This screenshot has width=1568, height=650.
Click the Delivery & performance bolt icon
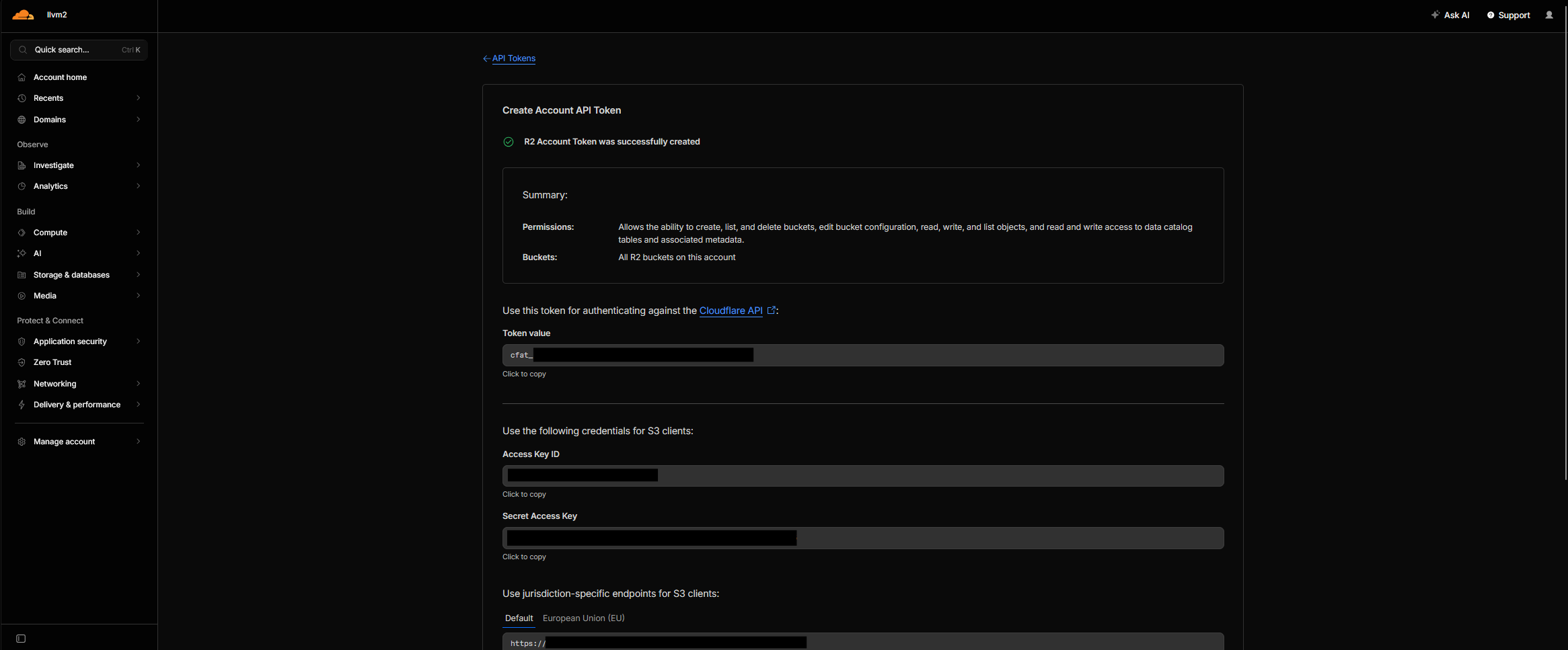point(22,405)
